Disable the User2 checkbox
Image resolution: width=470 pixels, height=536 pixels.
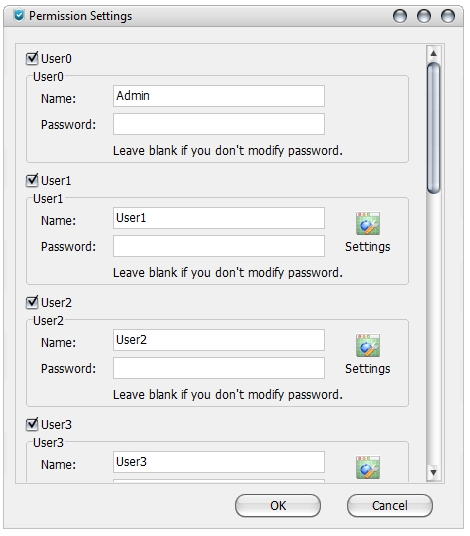[32, 302]
